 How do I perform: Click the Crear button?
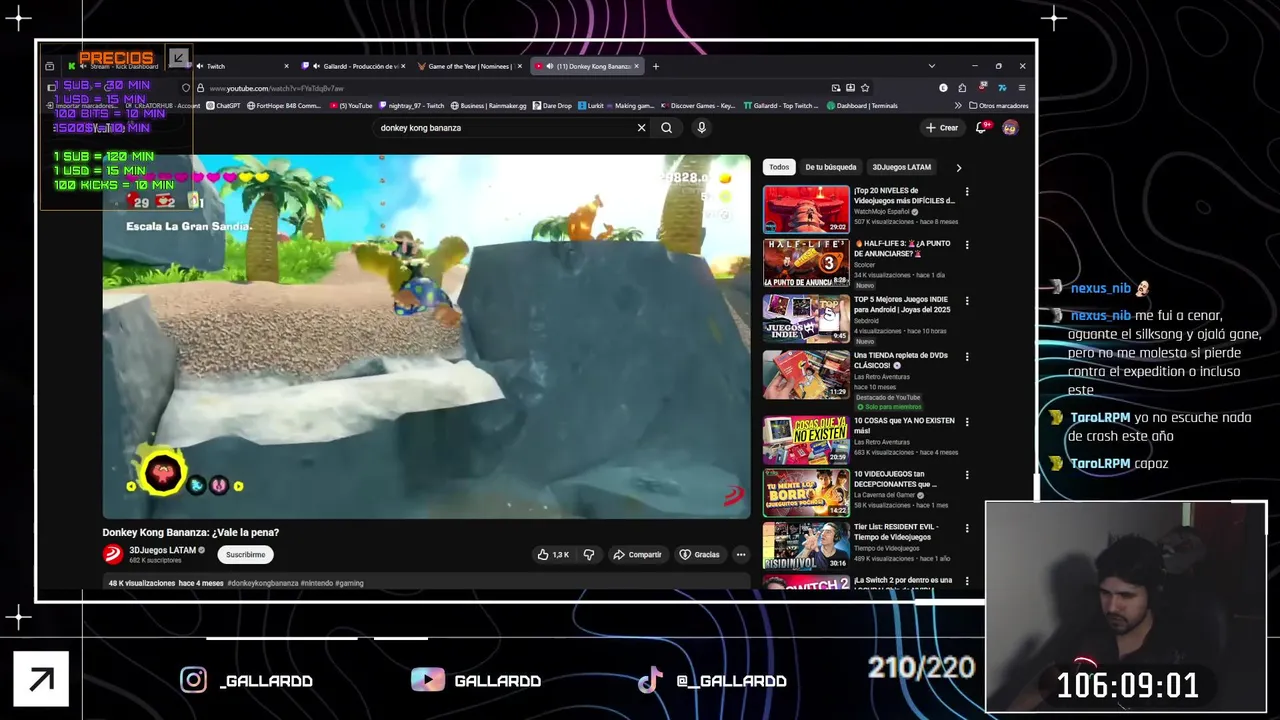point(942,127)
